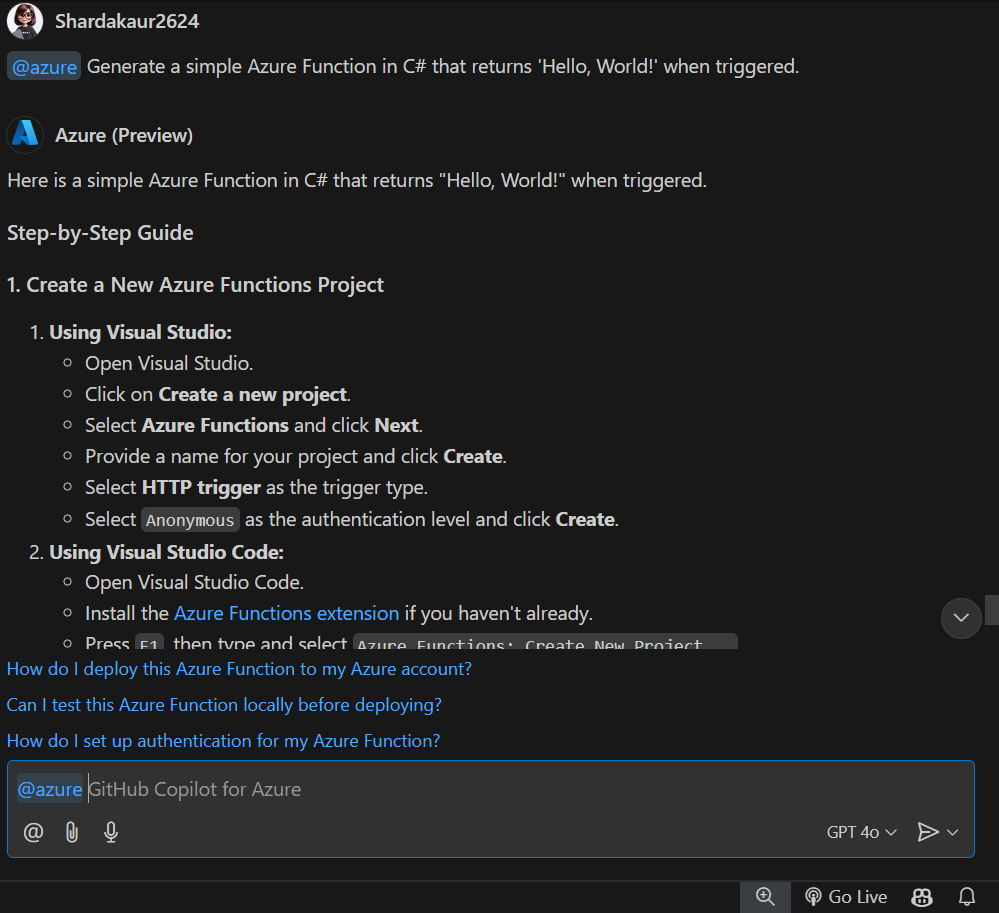The width and height of the screenshot is (999, 913).
Task: Click the Azure (Preview) participant name
Action: click(124, 135)
